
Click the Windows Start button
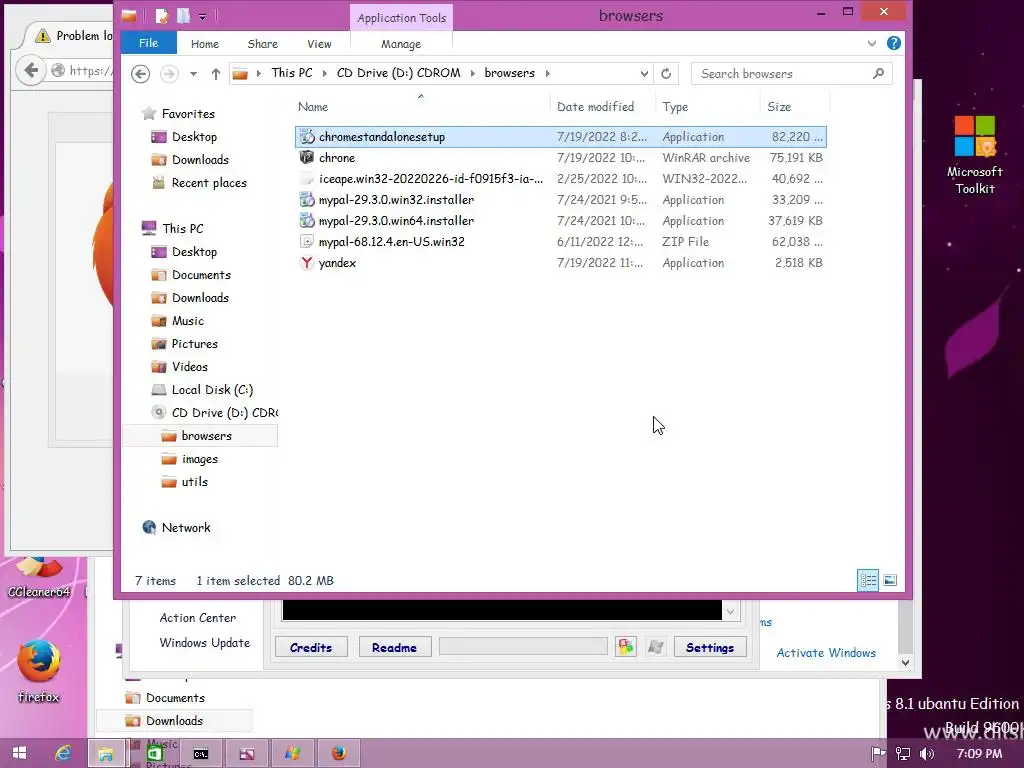pos(20,753)
